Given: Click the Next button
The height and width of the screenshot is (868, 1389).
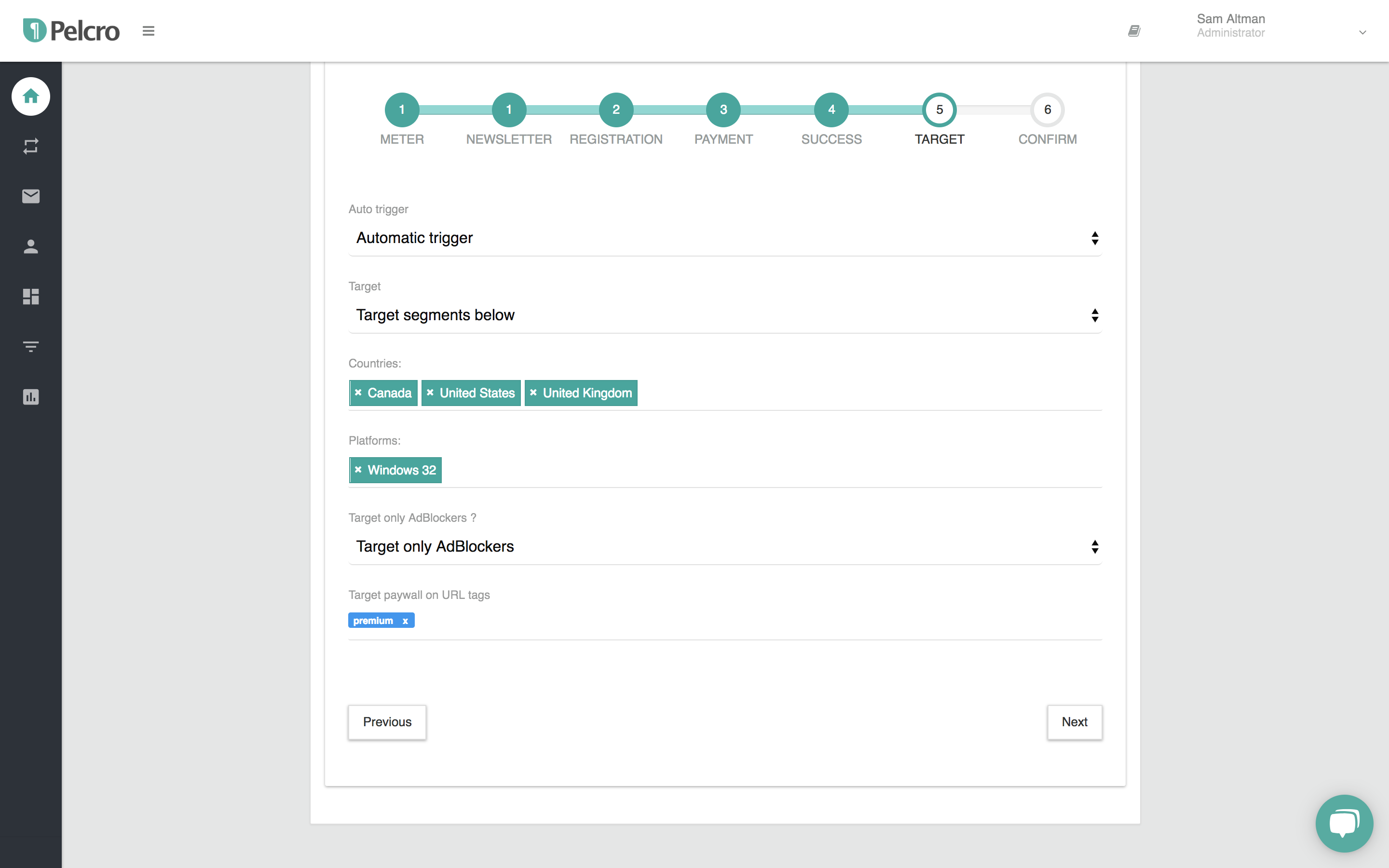Looking at the screenshot, I should (1075, 722).
